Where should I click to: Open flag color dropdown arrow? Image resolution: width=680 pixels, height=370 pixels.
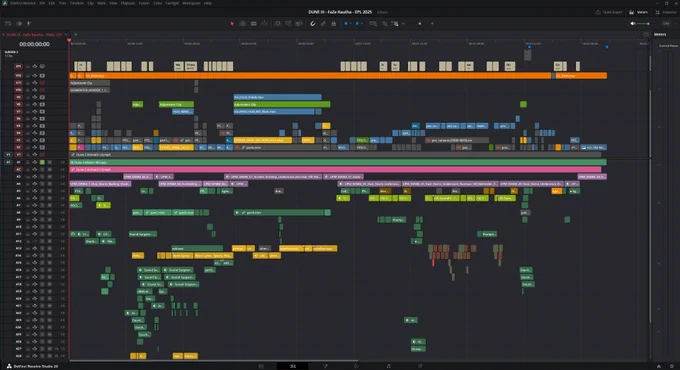pos(350,23)
